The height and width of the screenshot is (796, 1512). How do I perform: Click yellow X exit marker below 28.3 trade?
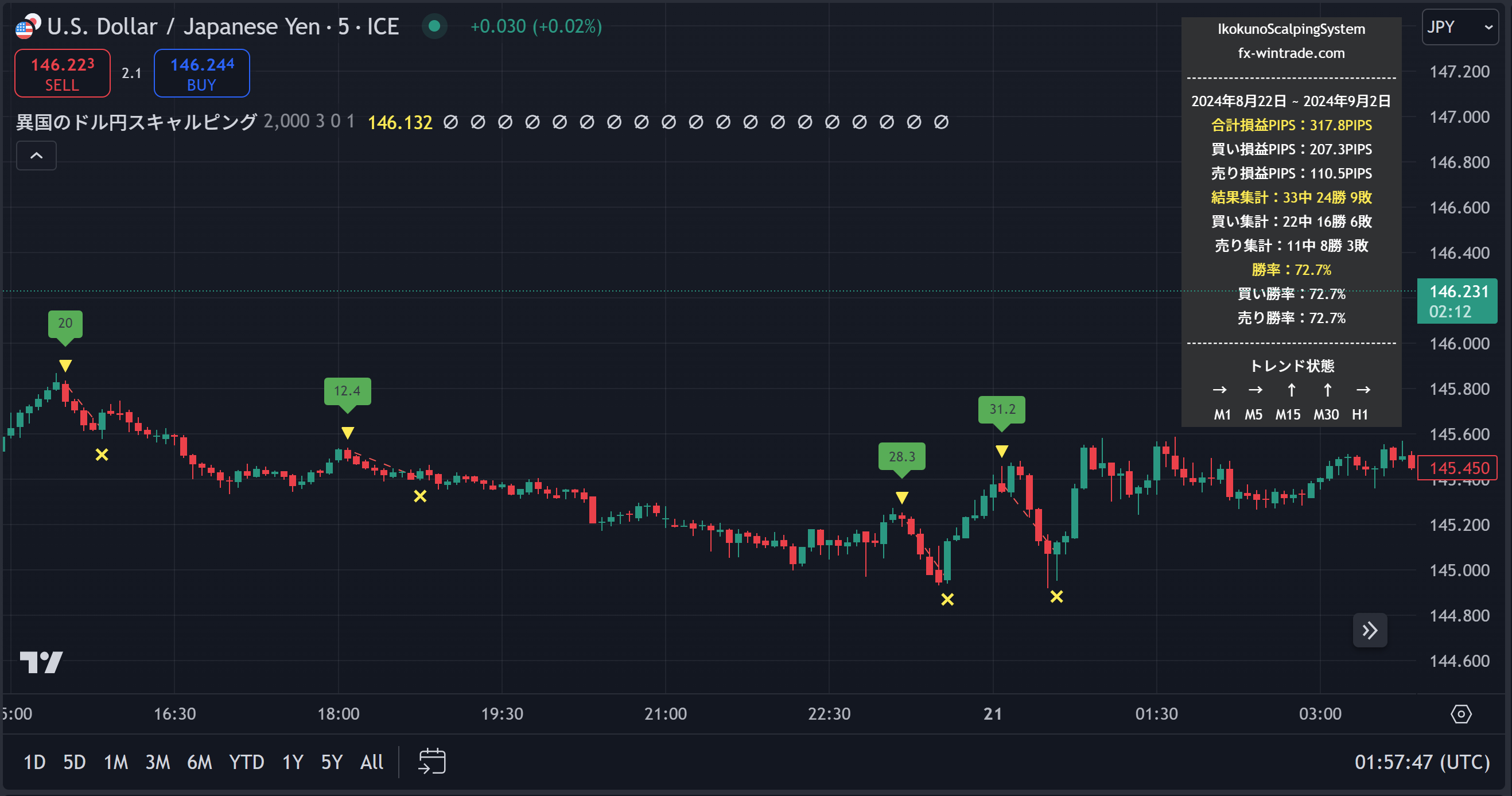click(x=947, y=599)
